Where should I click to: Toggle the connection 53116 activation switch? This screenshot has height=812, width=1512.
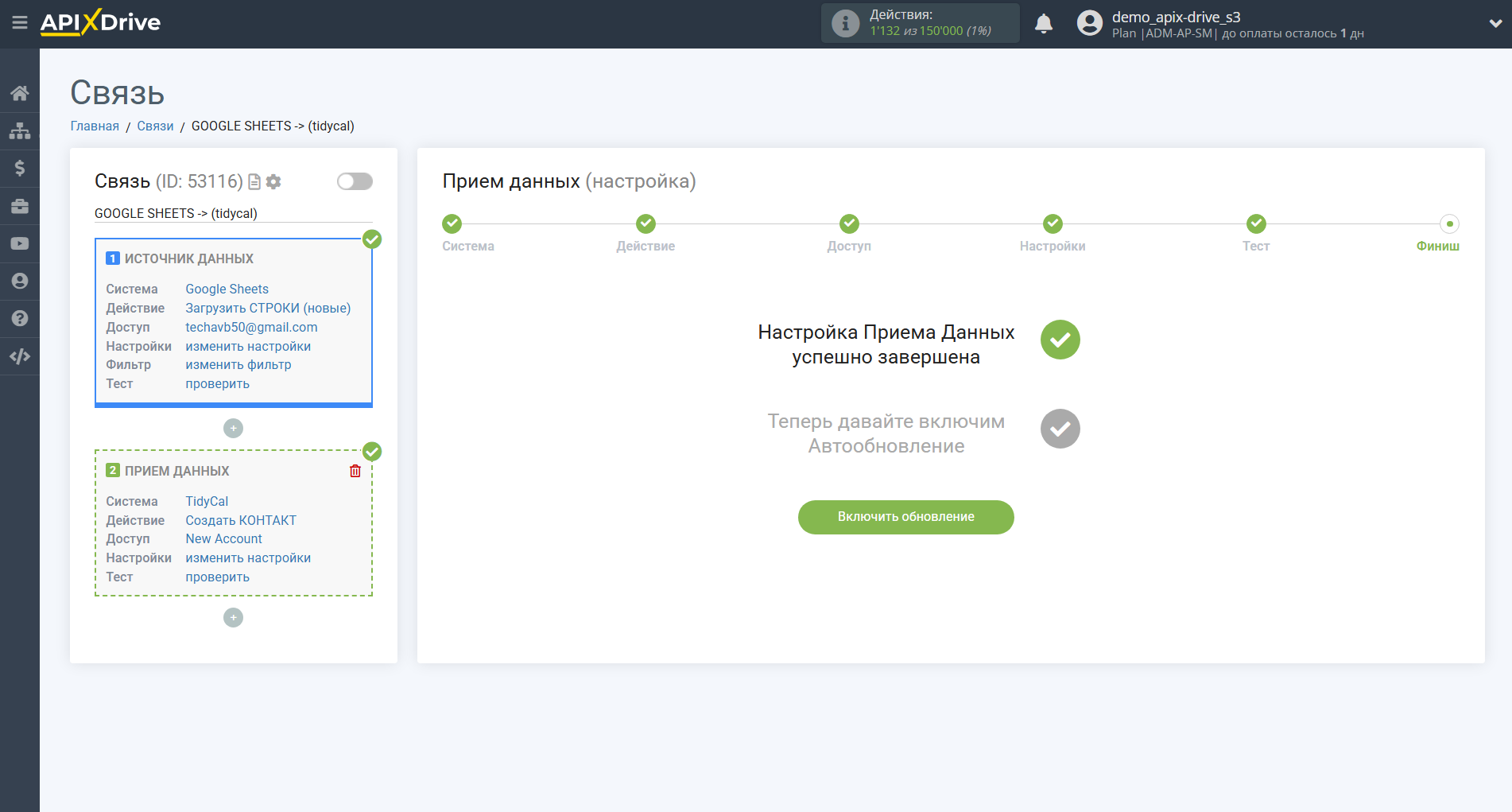click(354, 181)
